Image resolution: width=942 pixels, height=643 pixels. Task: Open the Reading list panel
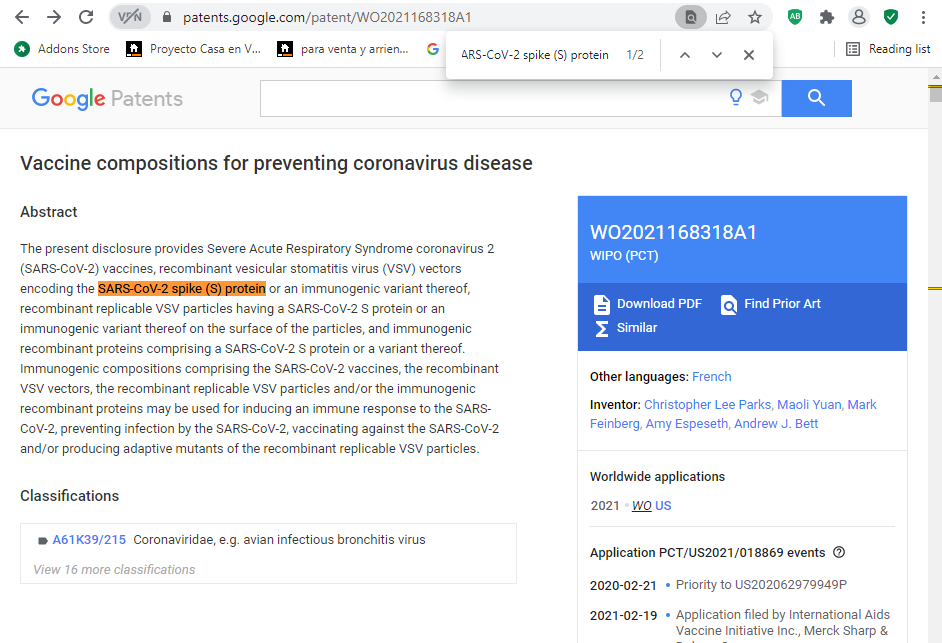pyautogui.click(x=888, y=48)
